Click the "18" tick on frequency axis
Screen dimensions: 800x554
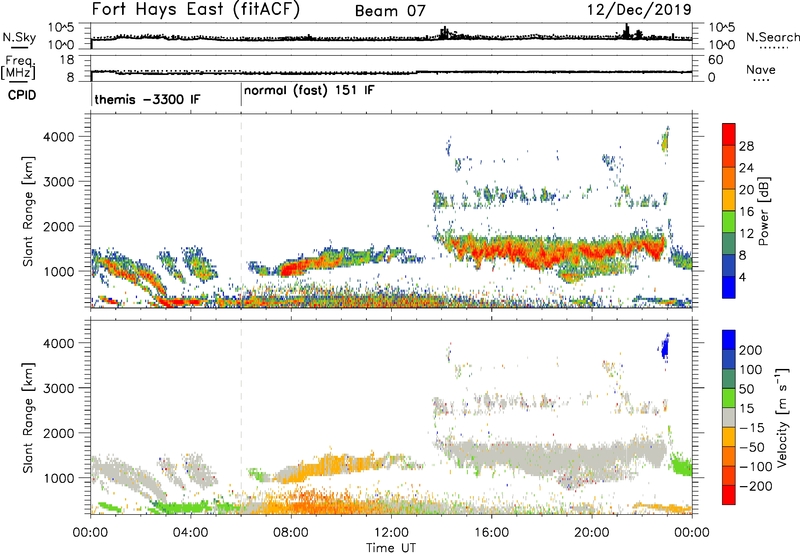pos(67,60)
